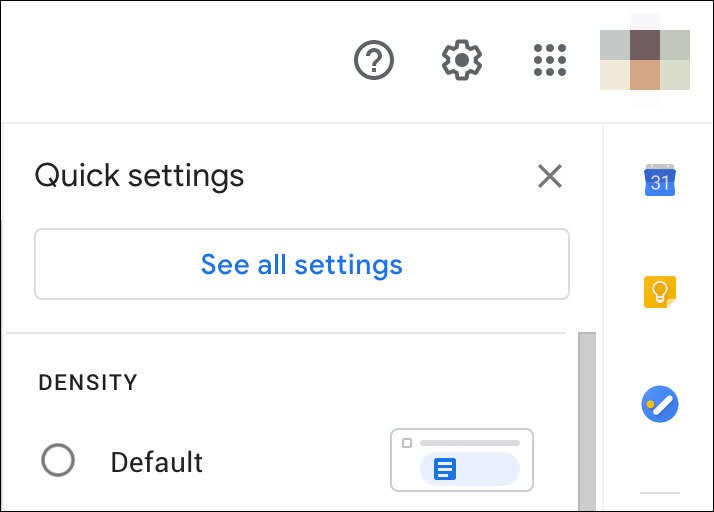Image resolution: width=714 pixels, height=512 pixels.
Task: Select the Default density radio button
Action: [x=58, y=461]
